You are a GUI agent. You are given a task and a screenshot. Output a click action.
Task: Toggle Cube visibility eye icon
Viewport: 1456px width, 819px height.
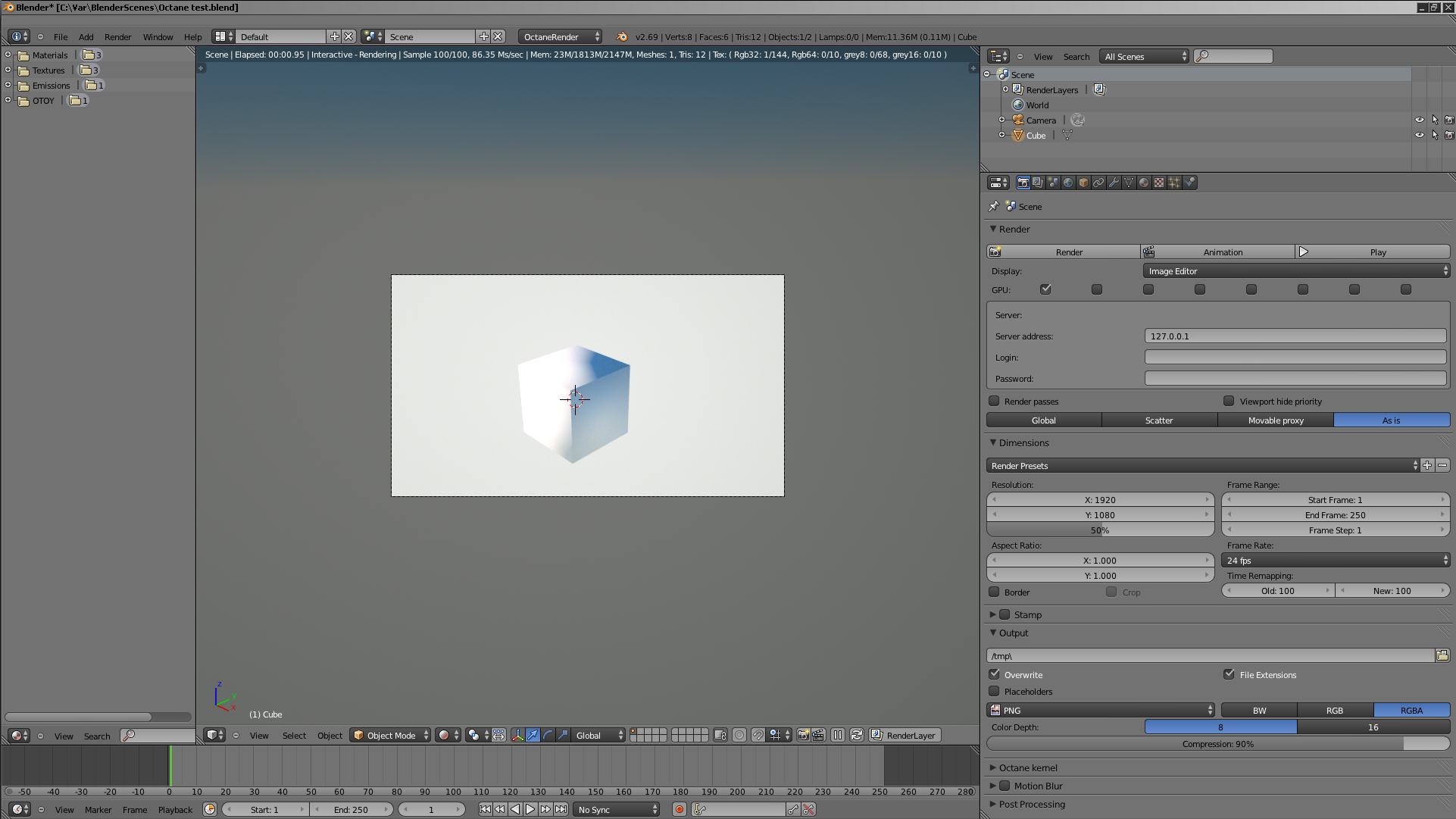[1420, 135]
